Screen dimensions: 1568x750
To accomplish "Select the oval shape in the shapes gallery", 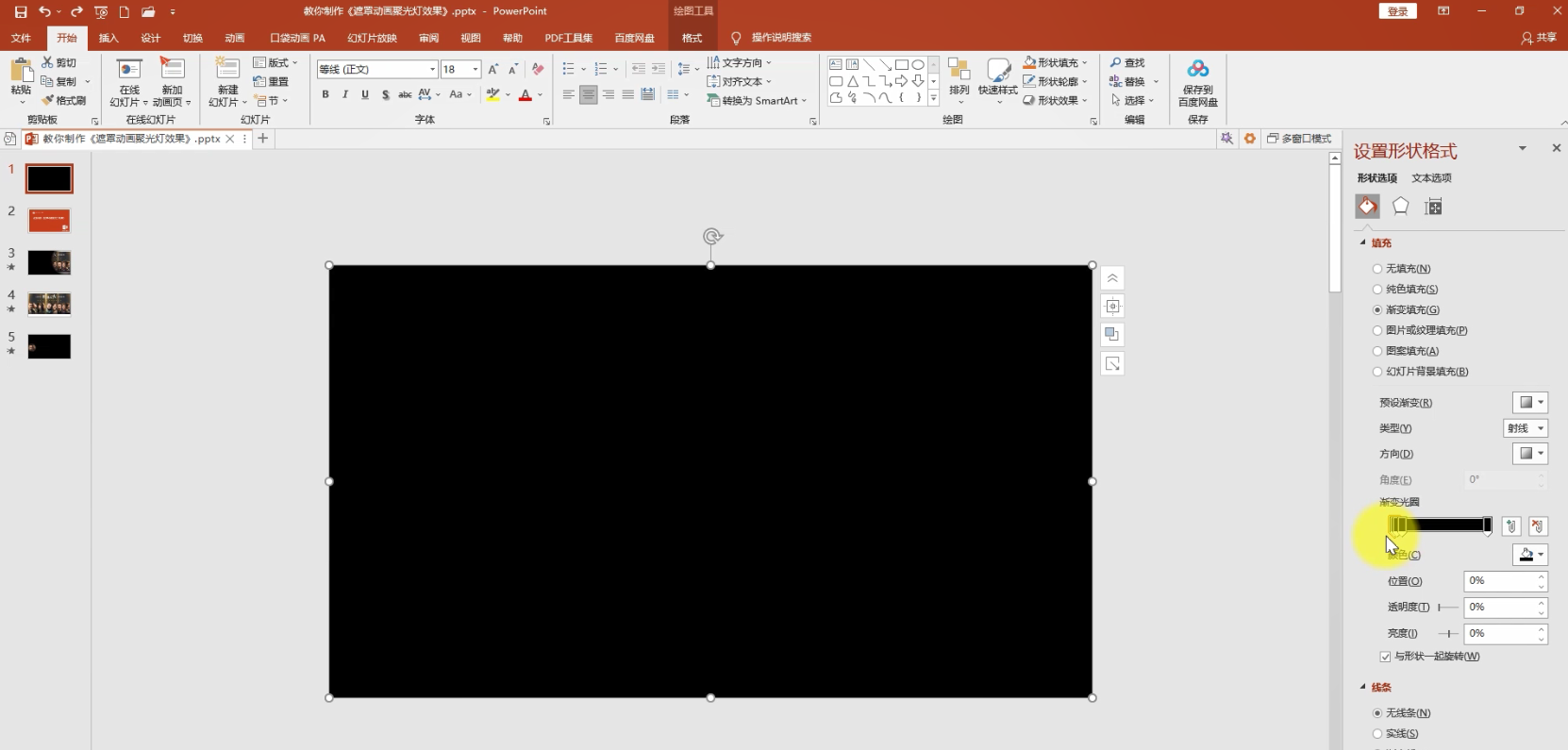I will [x=918, y=64].
